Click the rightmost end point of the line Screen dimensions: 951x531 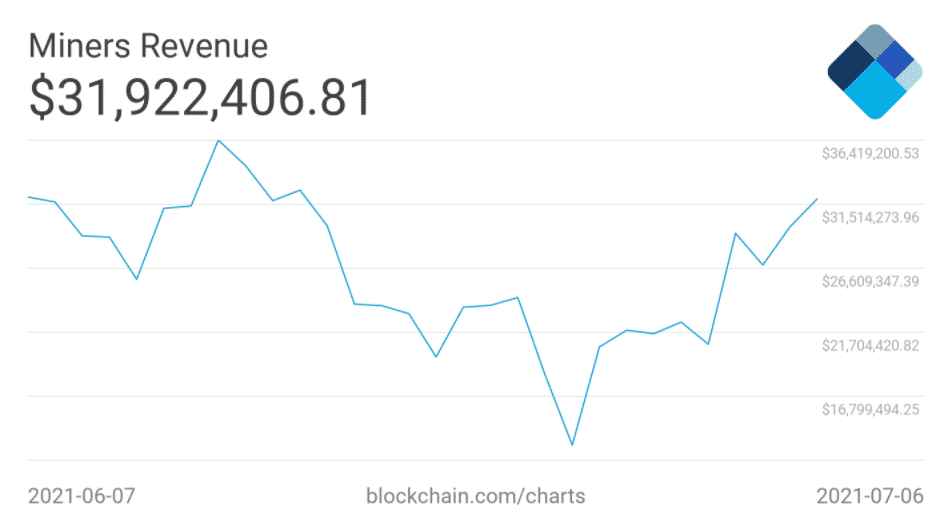[x=817, y=199]
